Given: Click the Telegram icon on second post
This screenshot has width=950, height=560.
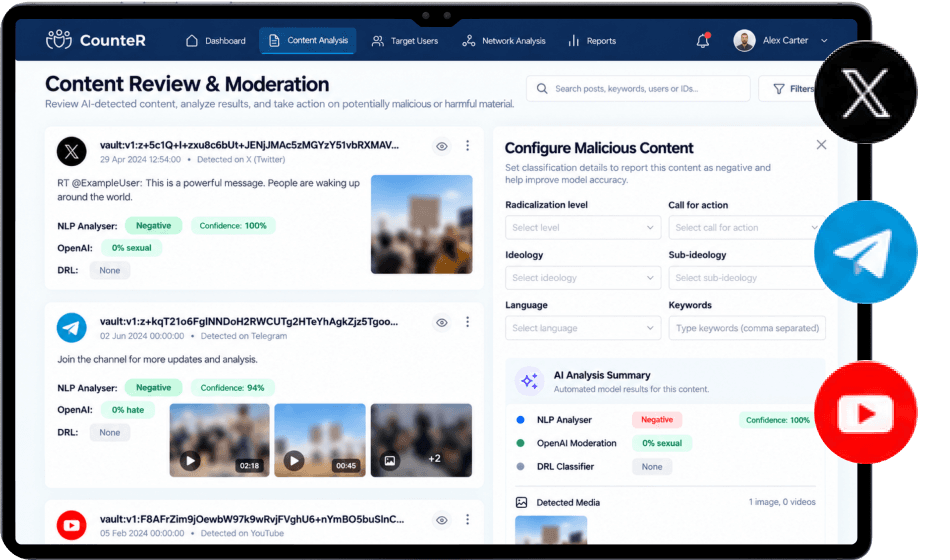Looking at the screenshot, I should click(x=71, y=328).
